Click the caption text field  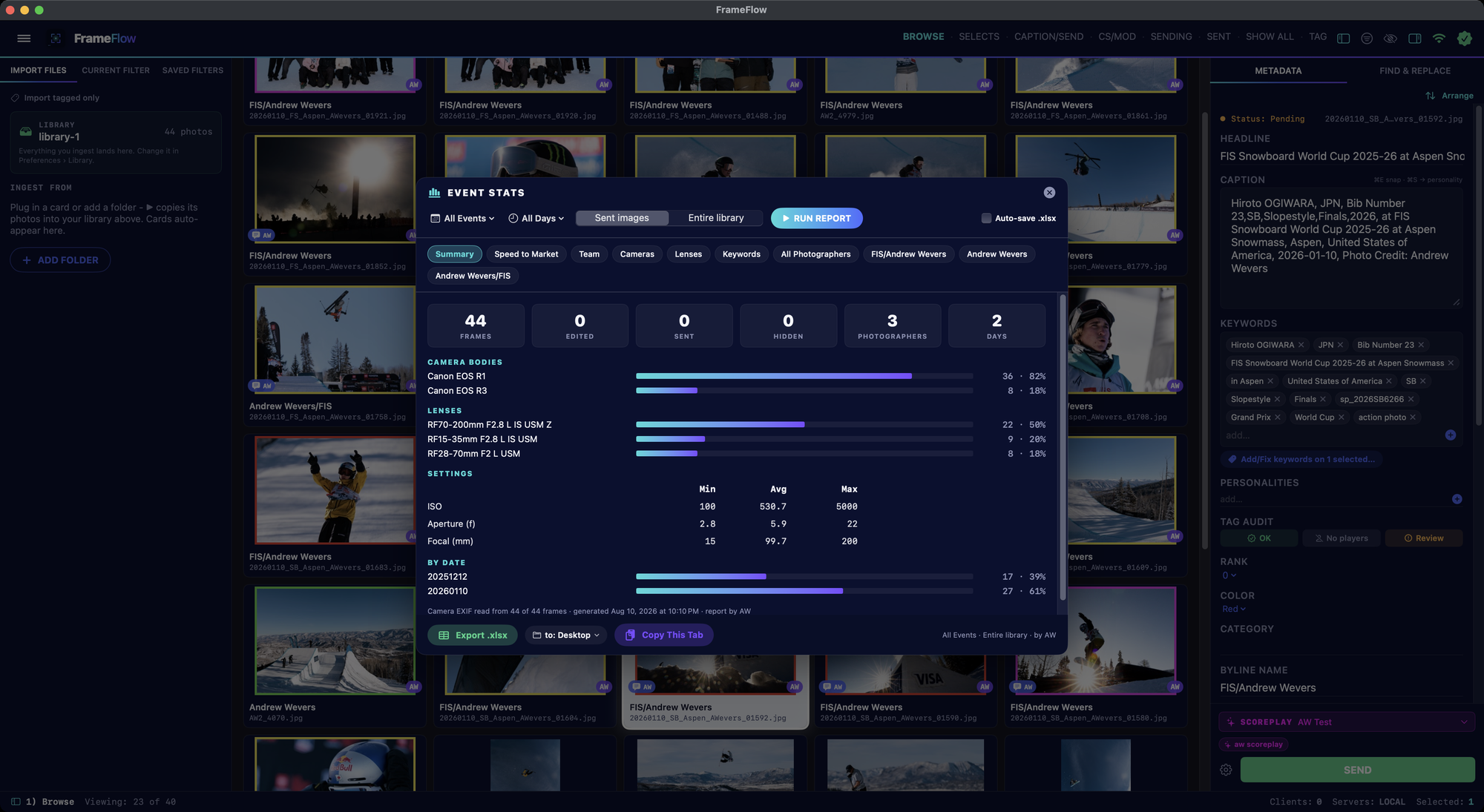point(1342,248)
